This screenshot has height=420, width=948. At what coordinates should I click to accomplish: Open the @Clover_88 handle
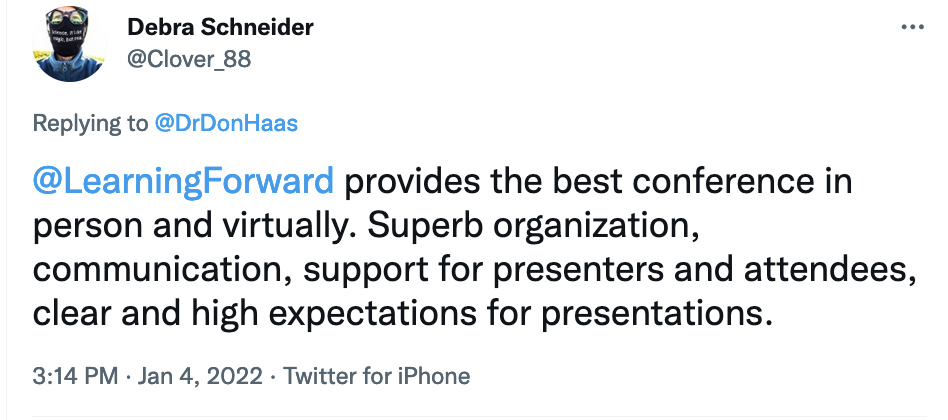(x=189, y=59)
